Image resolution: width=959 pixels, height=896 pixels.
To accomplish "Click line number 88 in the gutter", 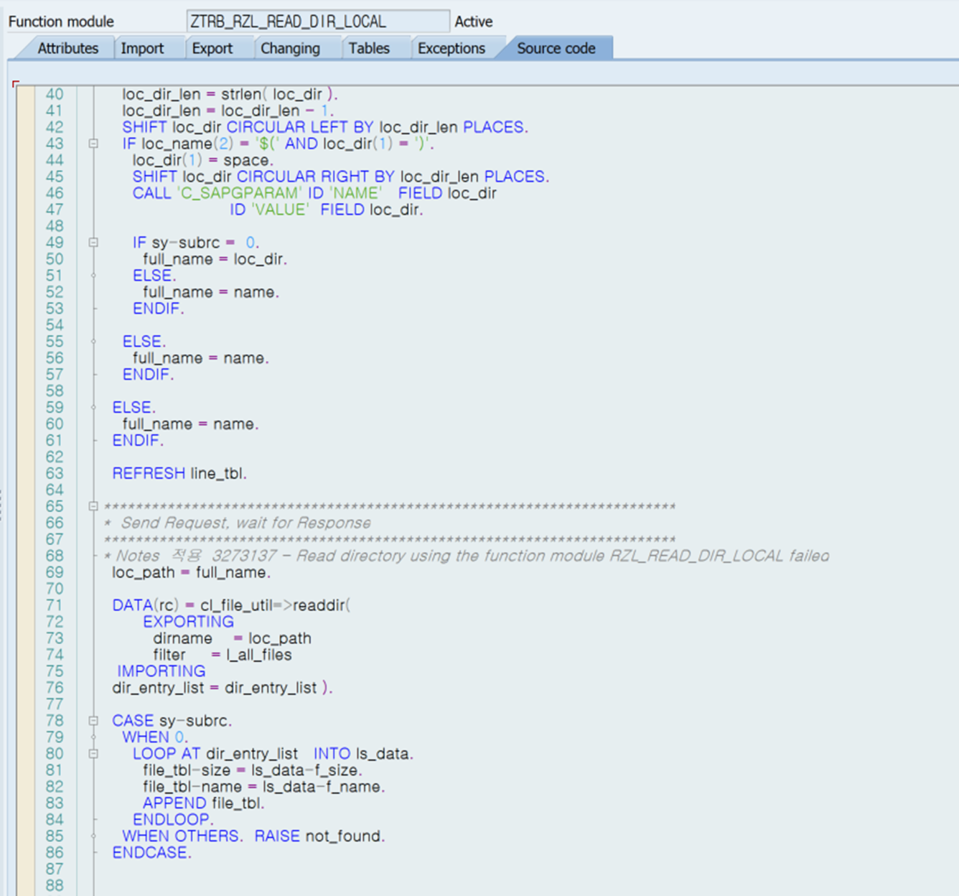I will pos(54,886).
